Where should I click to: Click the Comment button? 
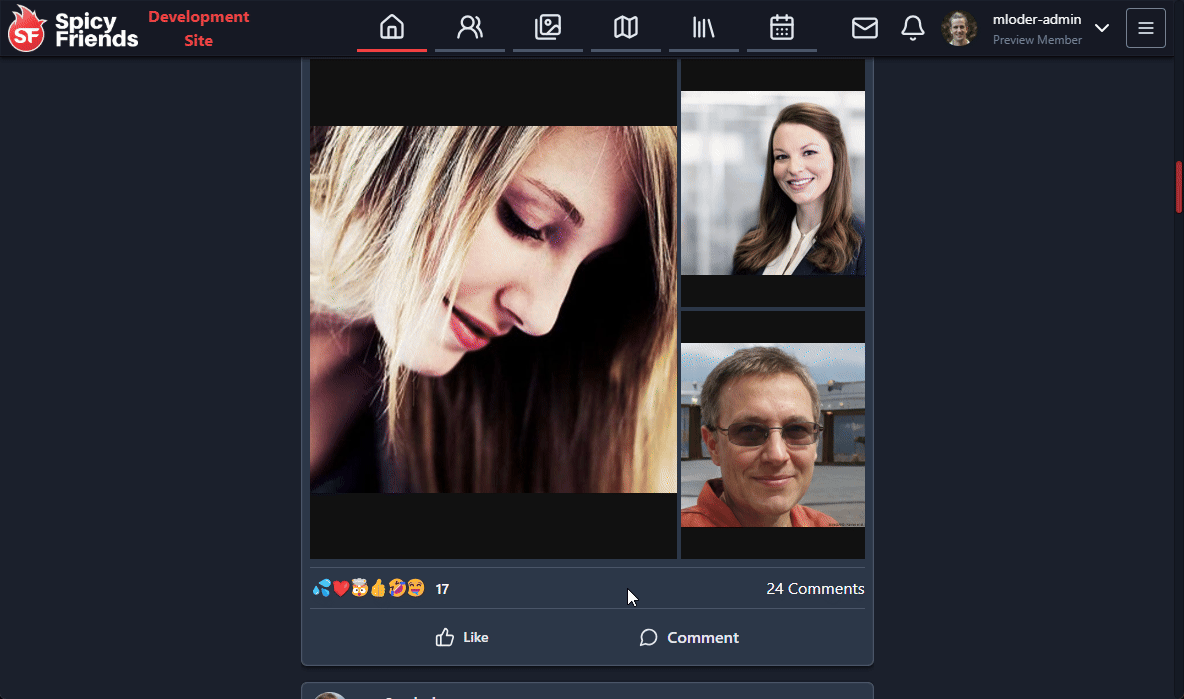point(689,637)
